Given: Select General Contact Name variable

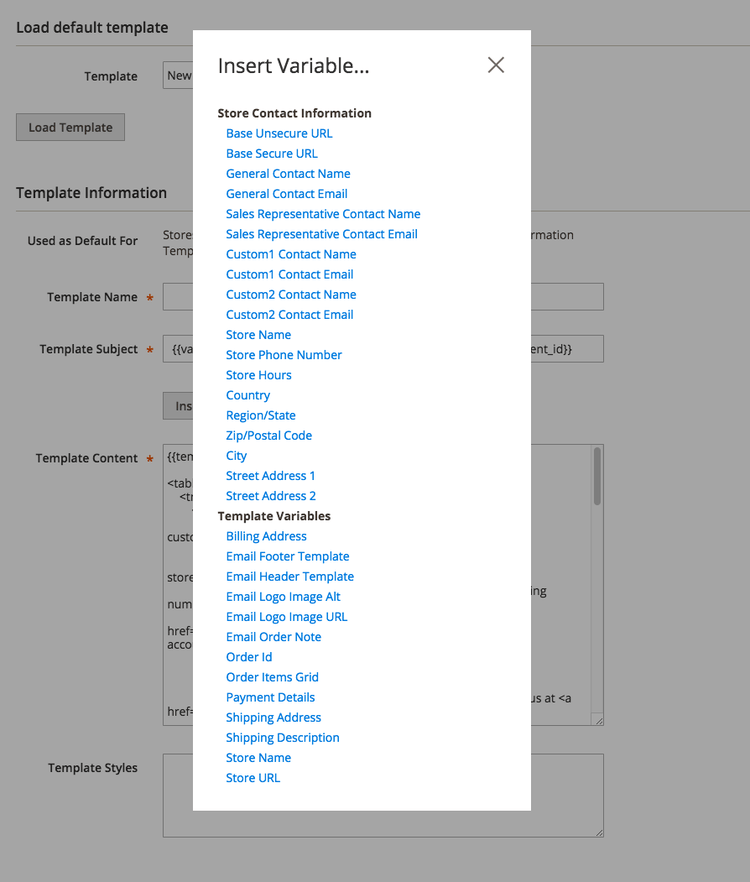Looking at the screenshot, I should coord(288,173).
